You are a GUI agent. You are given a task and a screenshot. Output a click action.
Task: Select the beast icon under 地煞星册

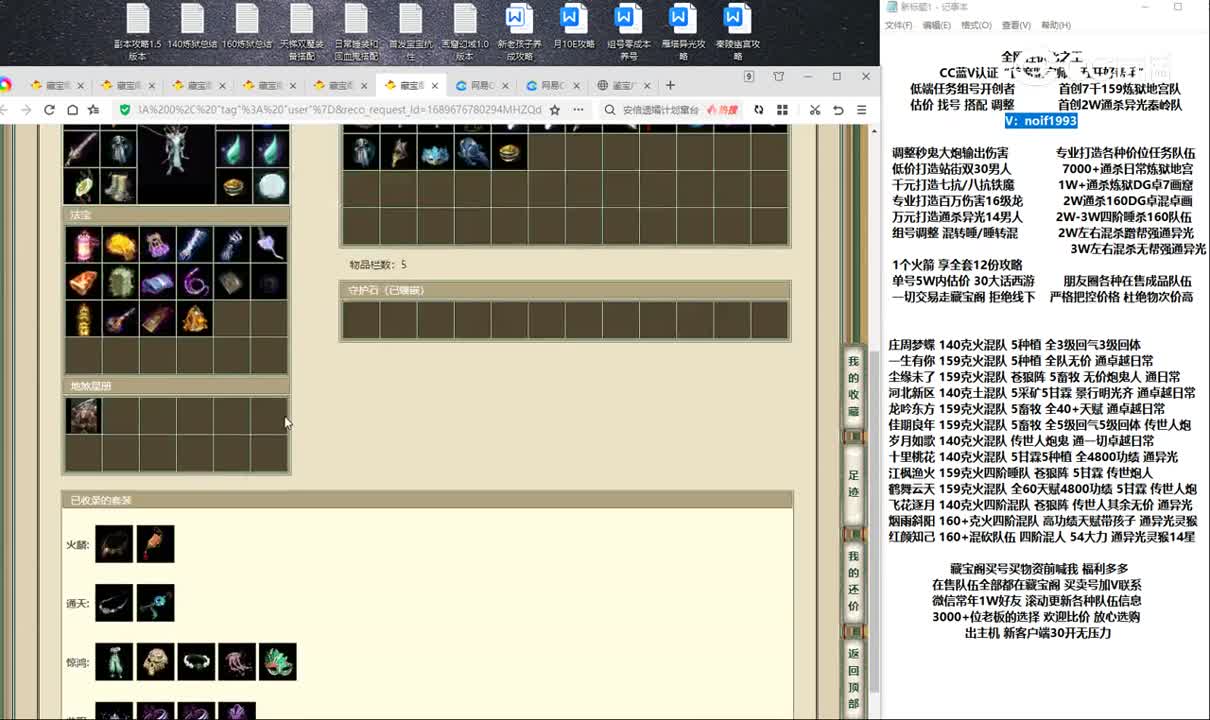point(82,416)
